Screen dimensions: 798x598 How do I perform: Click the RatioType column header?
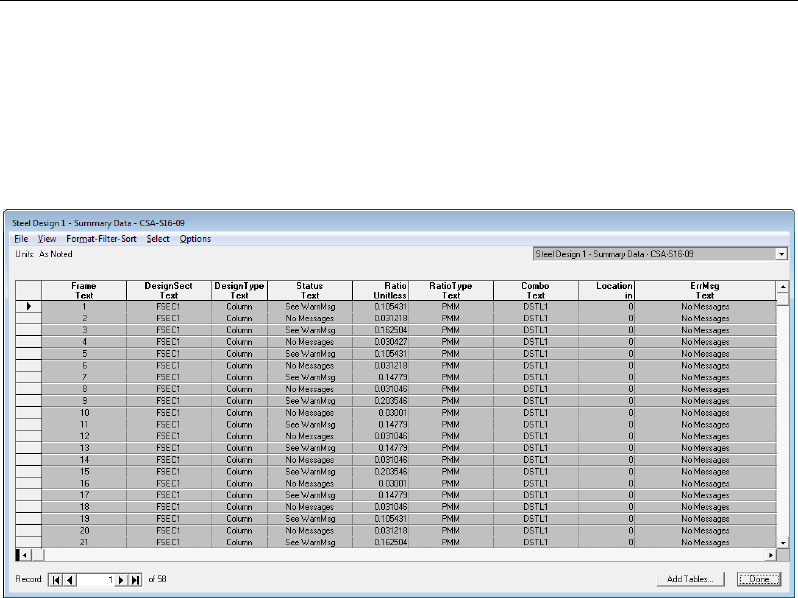[x=451, y=291]
